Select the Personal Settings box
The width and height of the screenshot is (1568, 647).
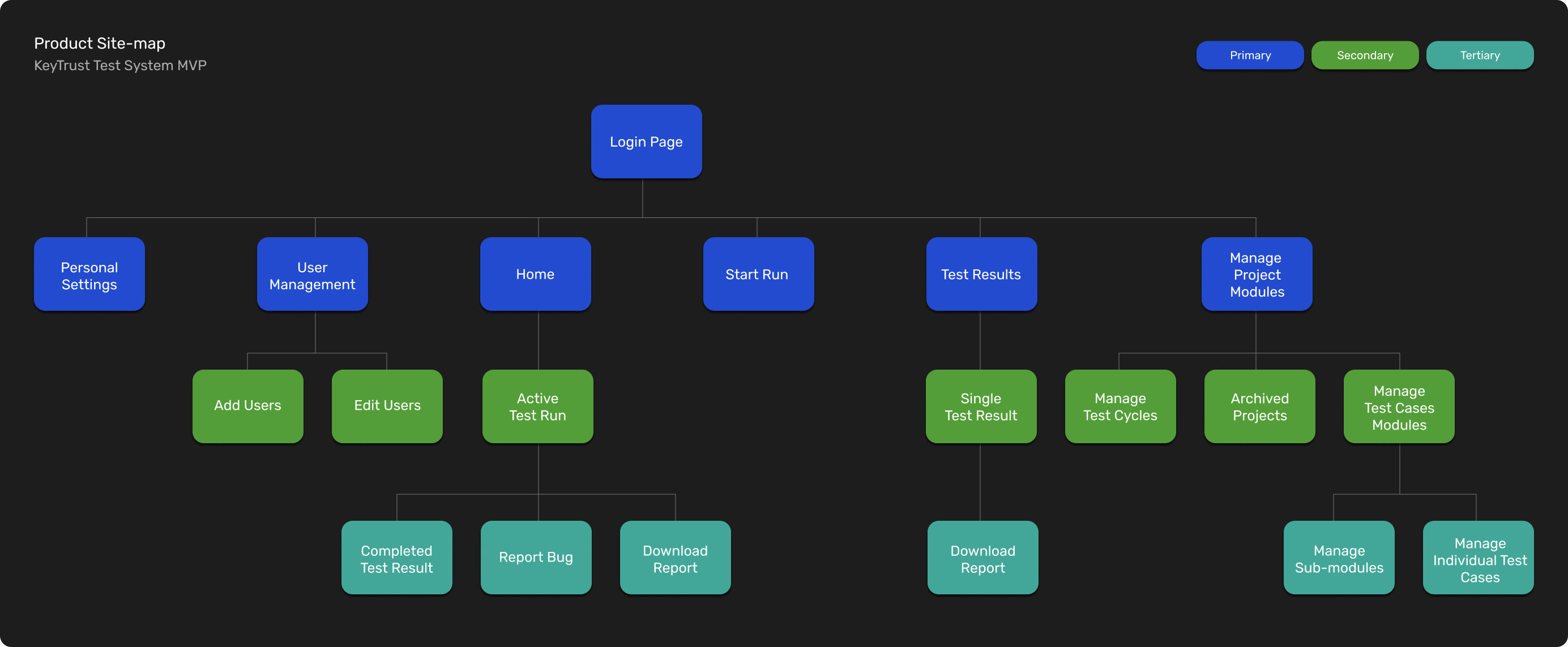point(89,274)
